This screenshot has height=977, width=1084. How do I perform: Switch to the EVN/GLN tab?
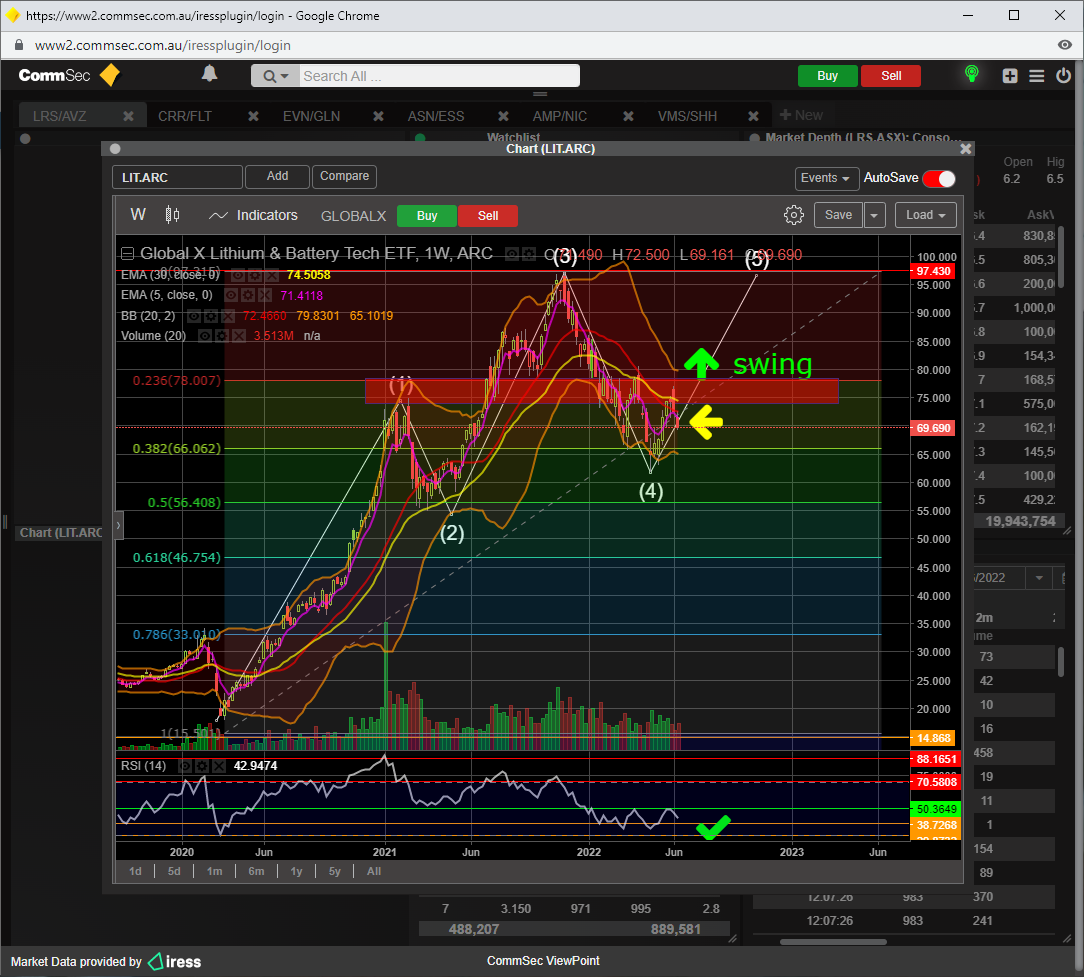point(311,116)
